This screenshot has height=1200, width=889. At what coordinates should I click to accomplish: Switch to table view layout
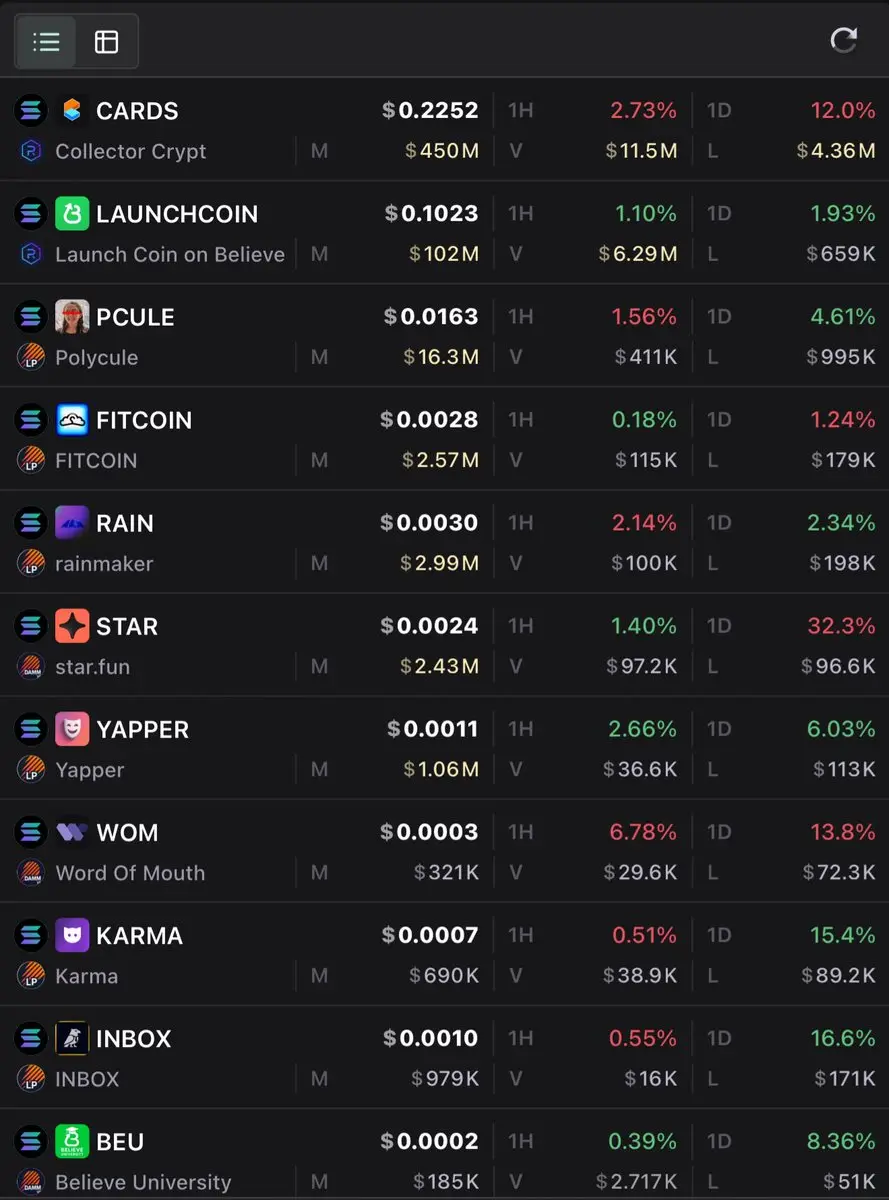coord(106,41)
